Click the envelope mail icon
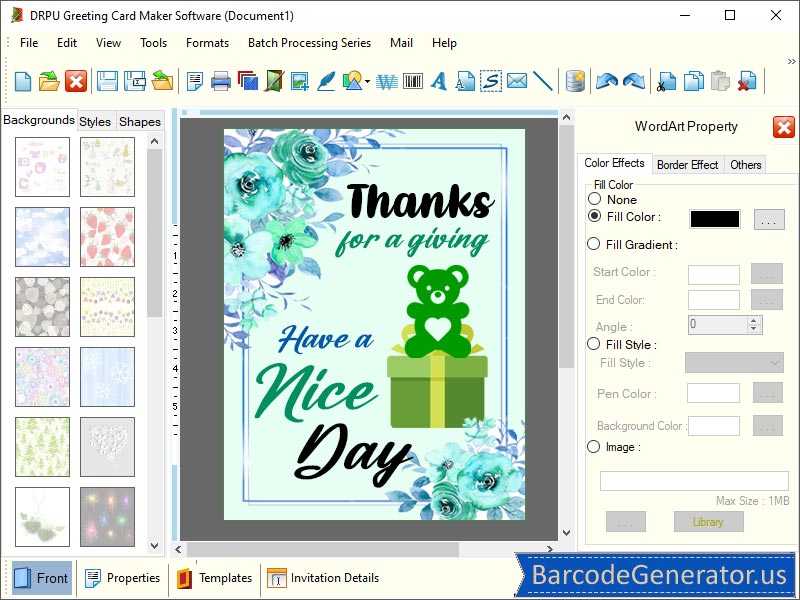This screenshot has height=600, width=800. (x=517, y=81)
